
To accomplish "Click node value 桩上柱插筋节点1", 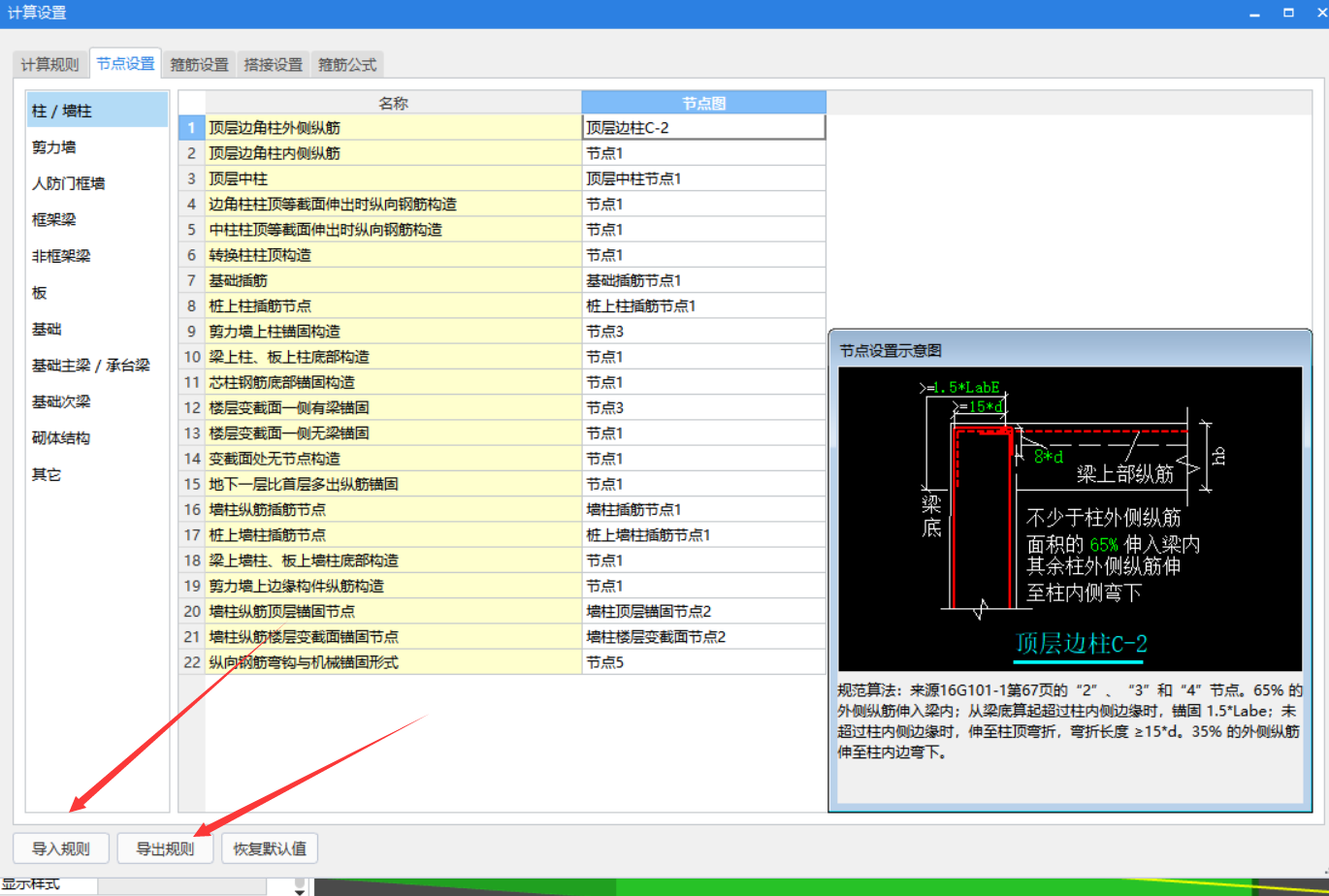I will point(704,305).
